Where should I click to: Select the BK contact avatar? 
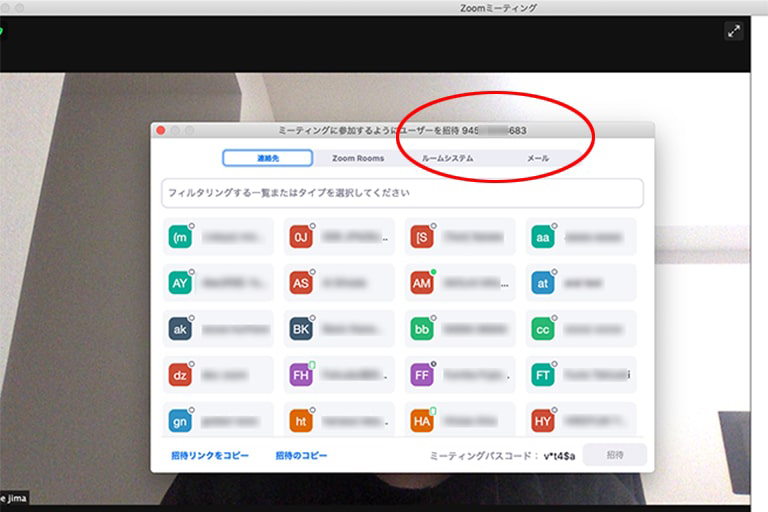point(301,329)
